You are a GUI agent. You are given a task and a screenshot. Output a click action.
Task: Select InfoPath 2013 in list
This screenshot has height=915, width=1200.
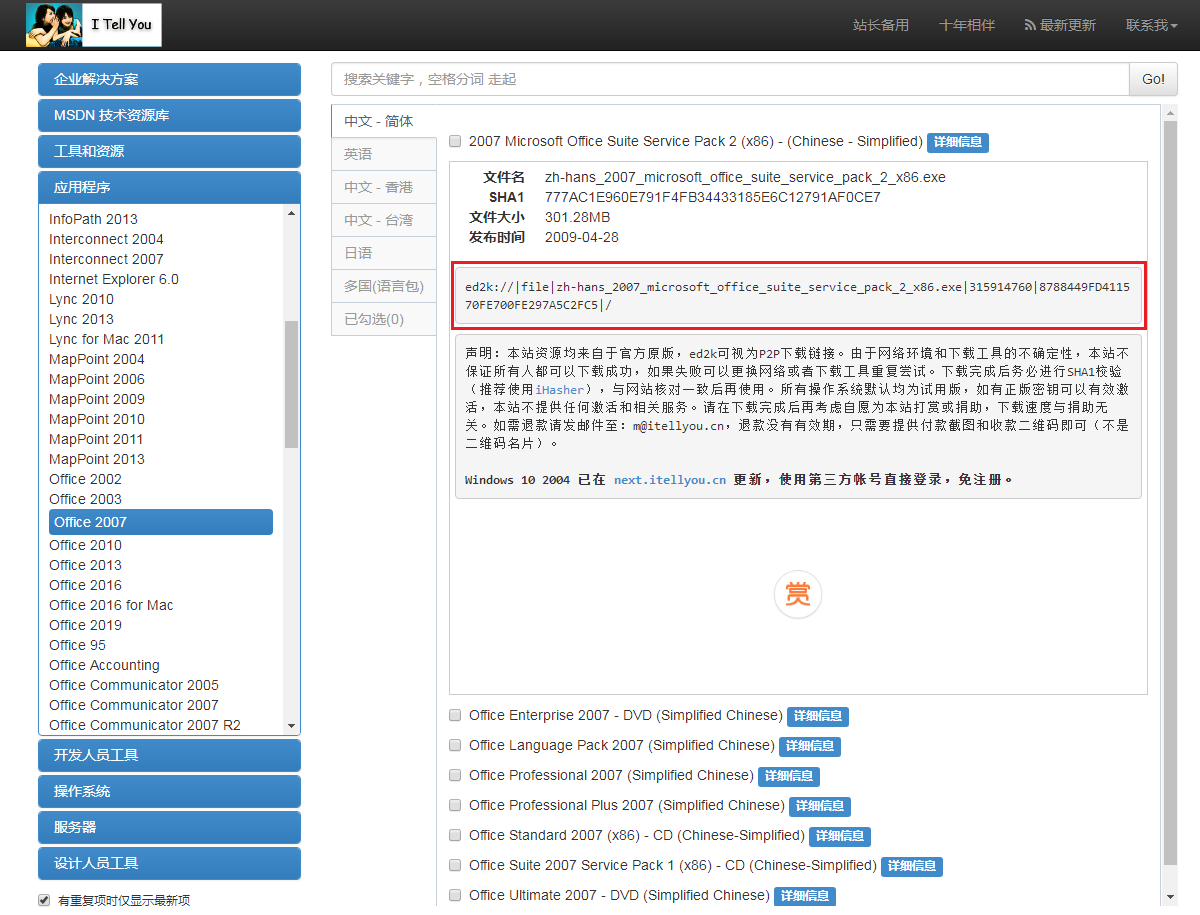(93, 219)
